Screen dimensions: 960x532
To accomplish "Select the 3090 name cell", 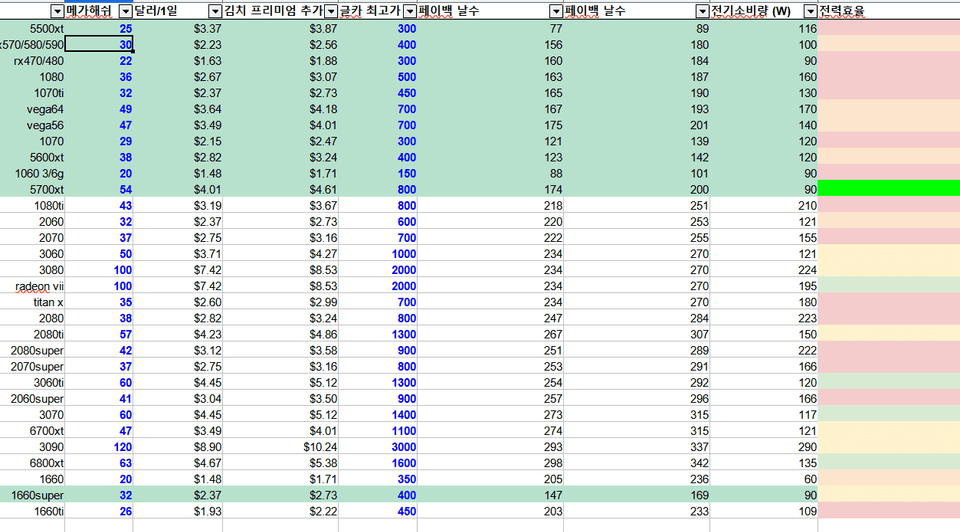I will [32, 447].
